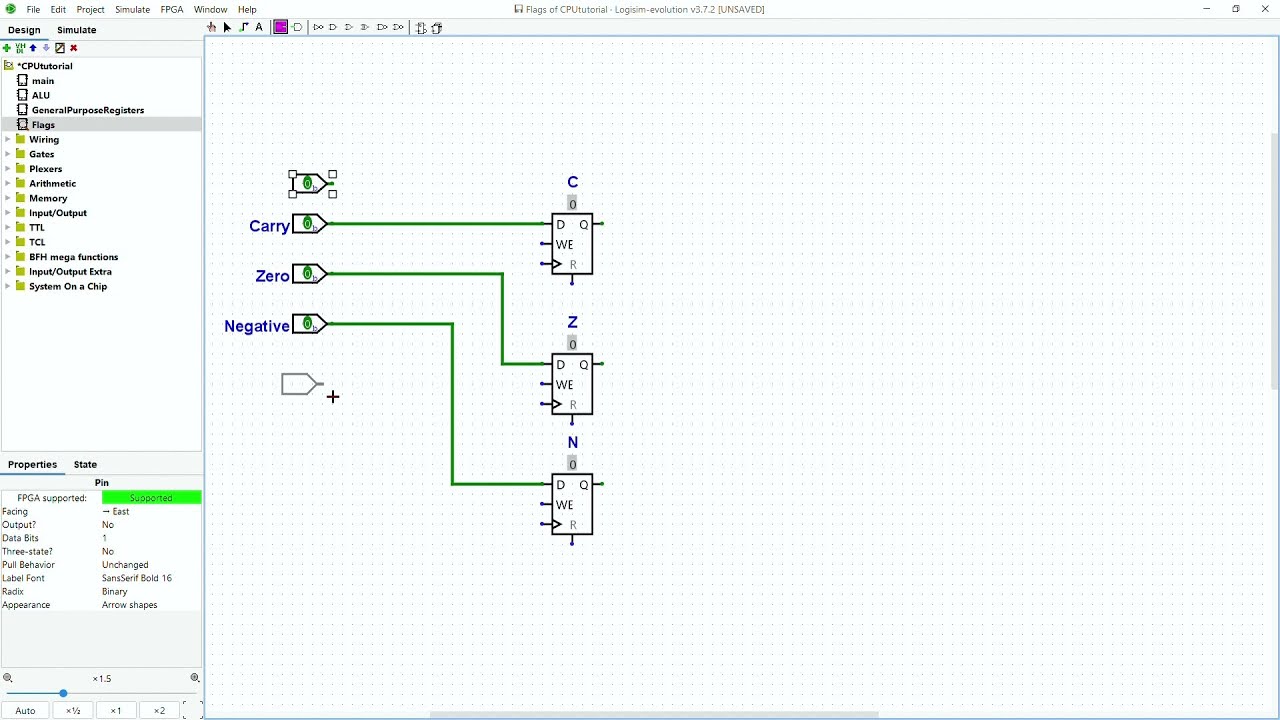This screenshot has height=720, width=1280.
Task: Move circuit up with blue arrow
Action: 33,48
